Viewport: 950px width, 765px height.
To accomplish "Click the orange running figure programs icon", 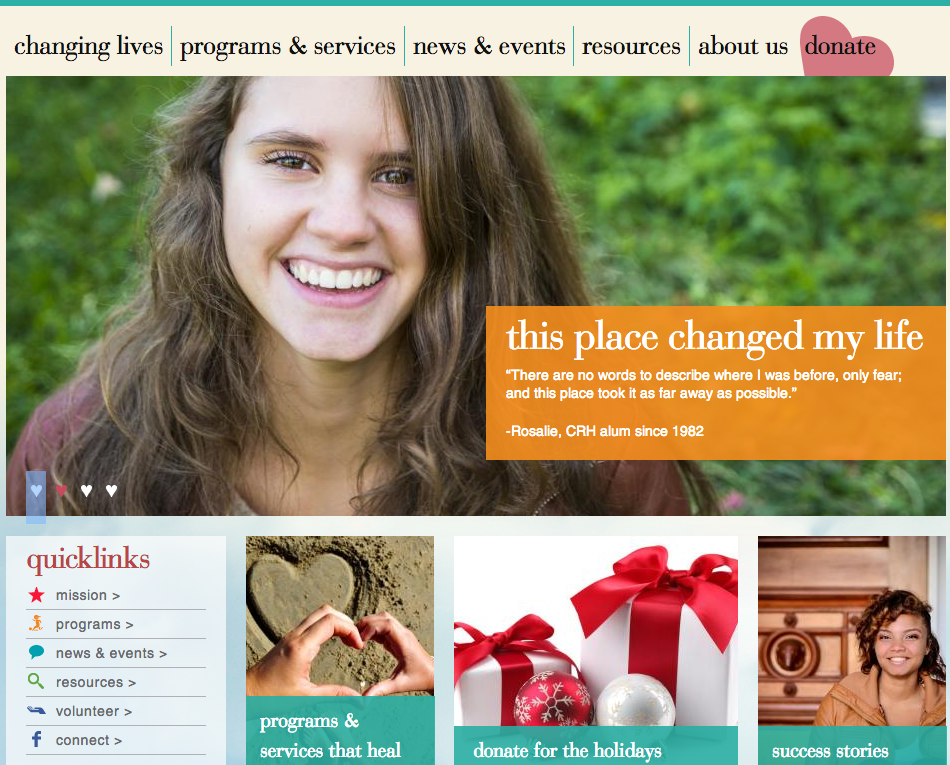I will (x=36, y=623).
